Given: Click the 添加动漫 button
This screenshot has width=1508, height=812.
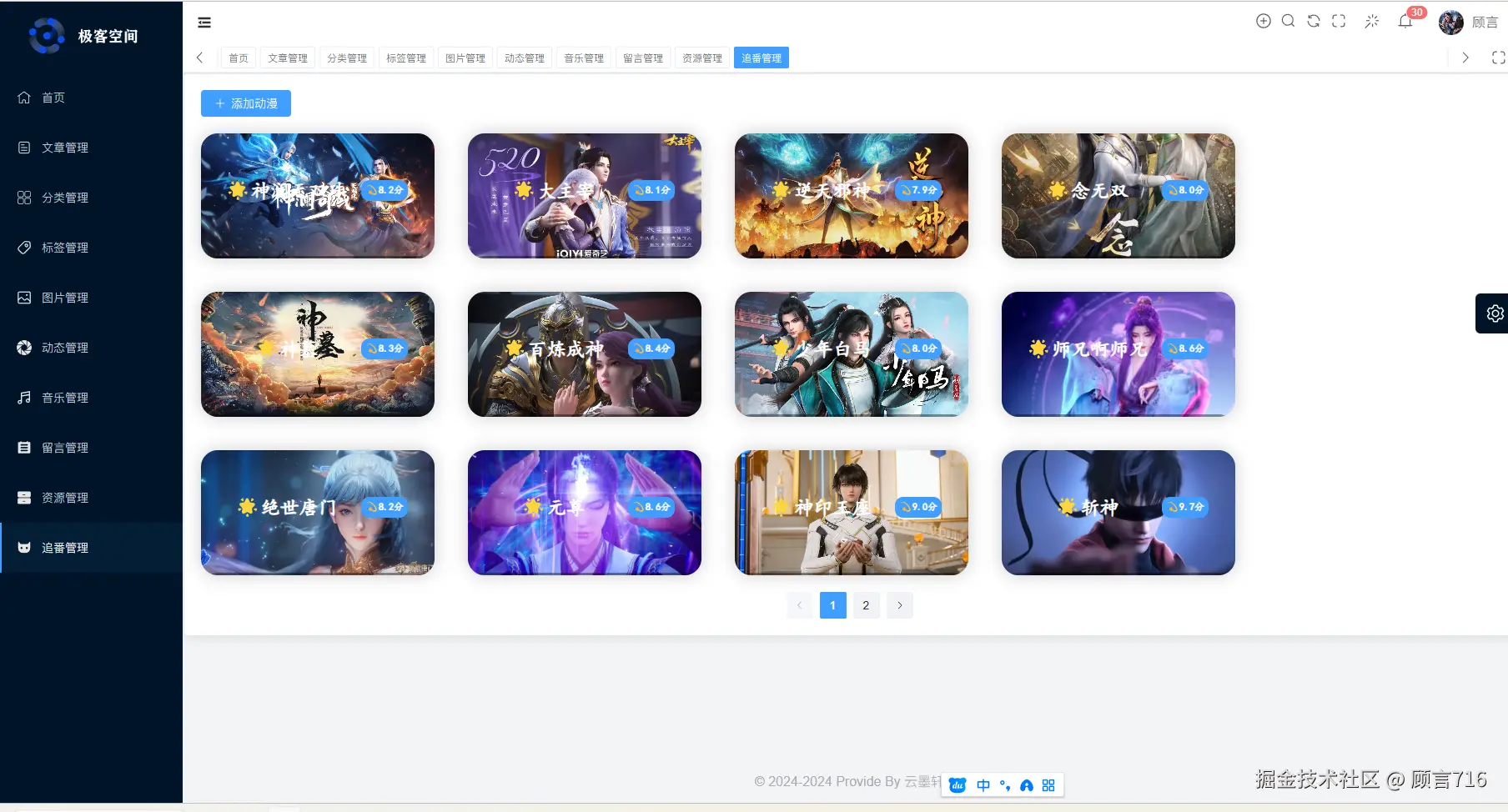Looking at the screenshot, I should coord(246,103).
